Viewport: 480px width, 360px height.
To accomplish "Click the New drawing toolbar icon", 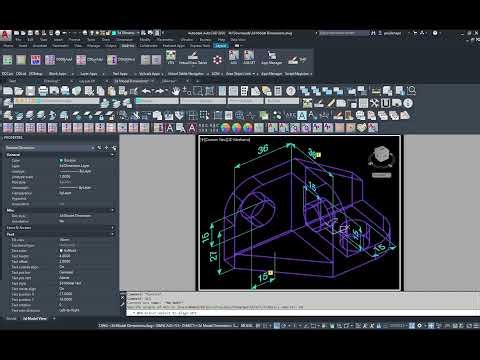I will click(8, 91).
